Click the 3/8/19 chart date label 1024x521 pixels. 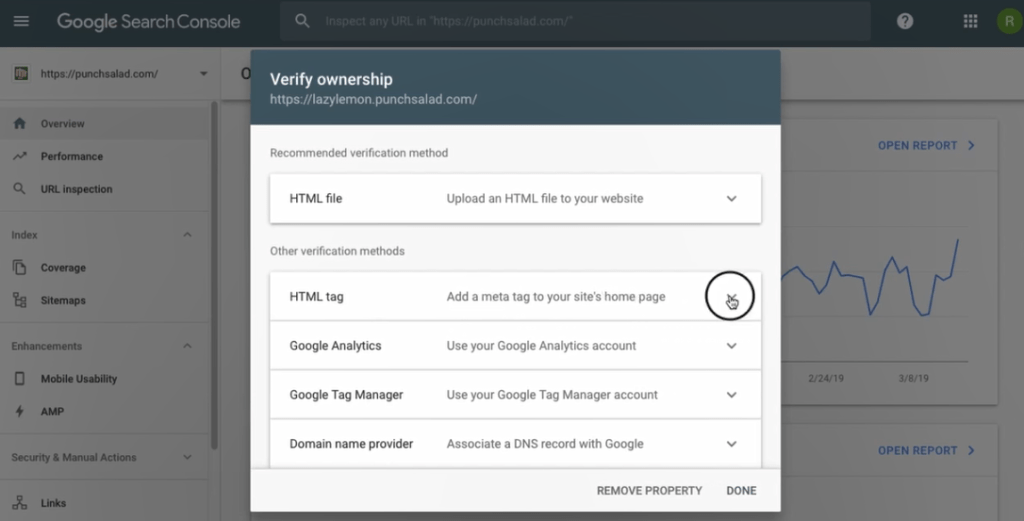913,378
